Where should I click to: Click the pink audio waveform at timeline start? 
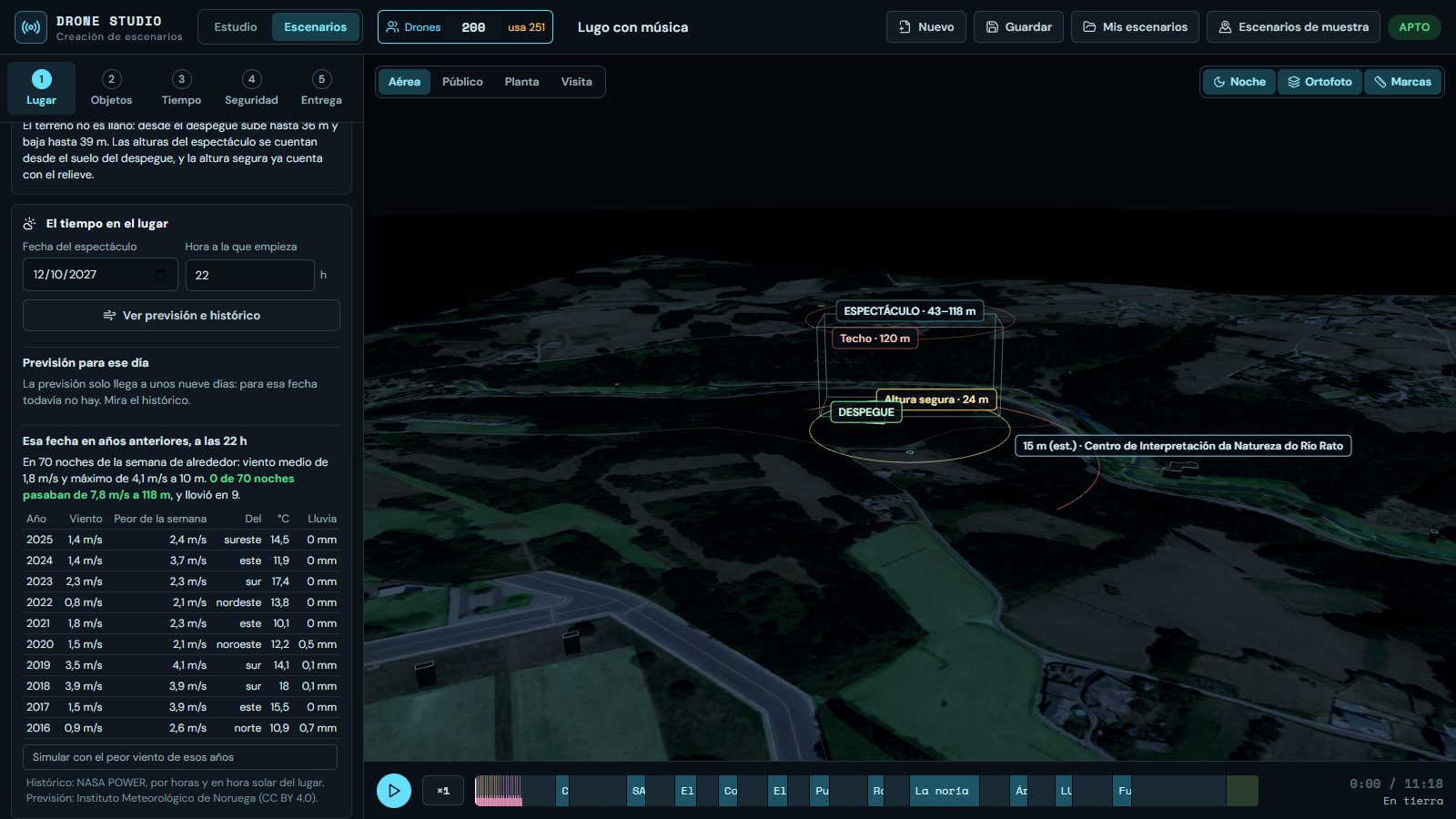[x=499, y=791]
